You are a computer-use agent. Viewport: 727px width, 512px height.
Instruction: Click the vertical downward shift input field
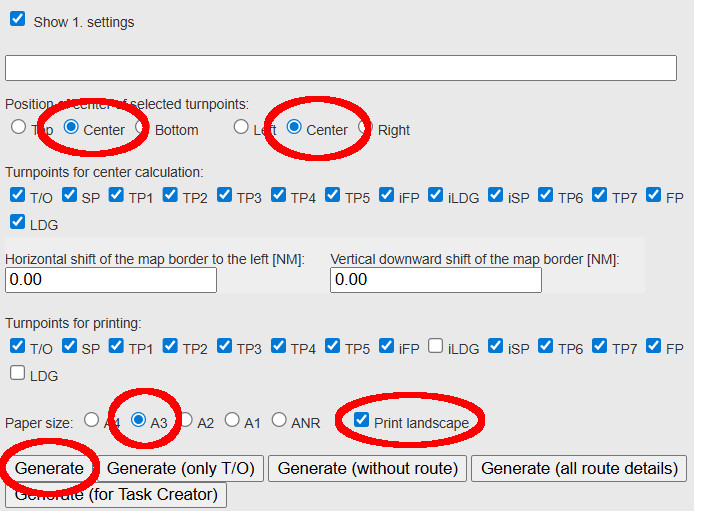click(x=436, y=280)
